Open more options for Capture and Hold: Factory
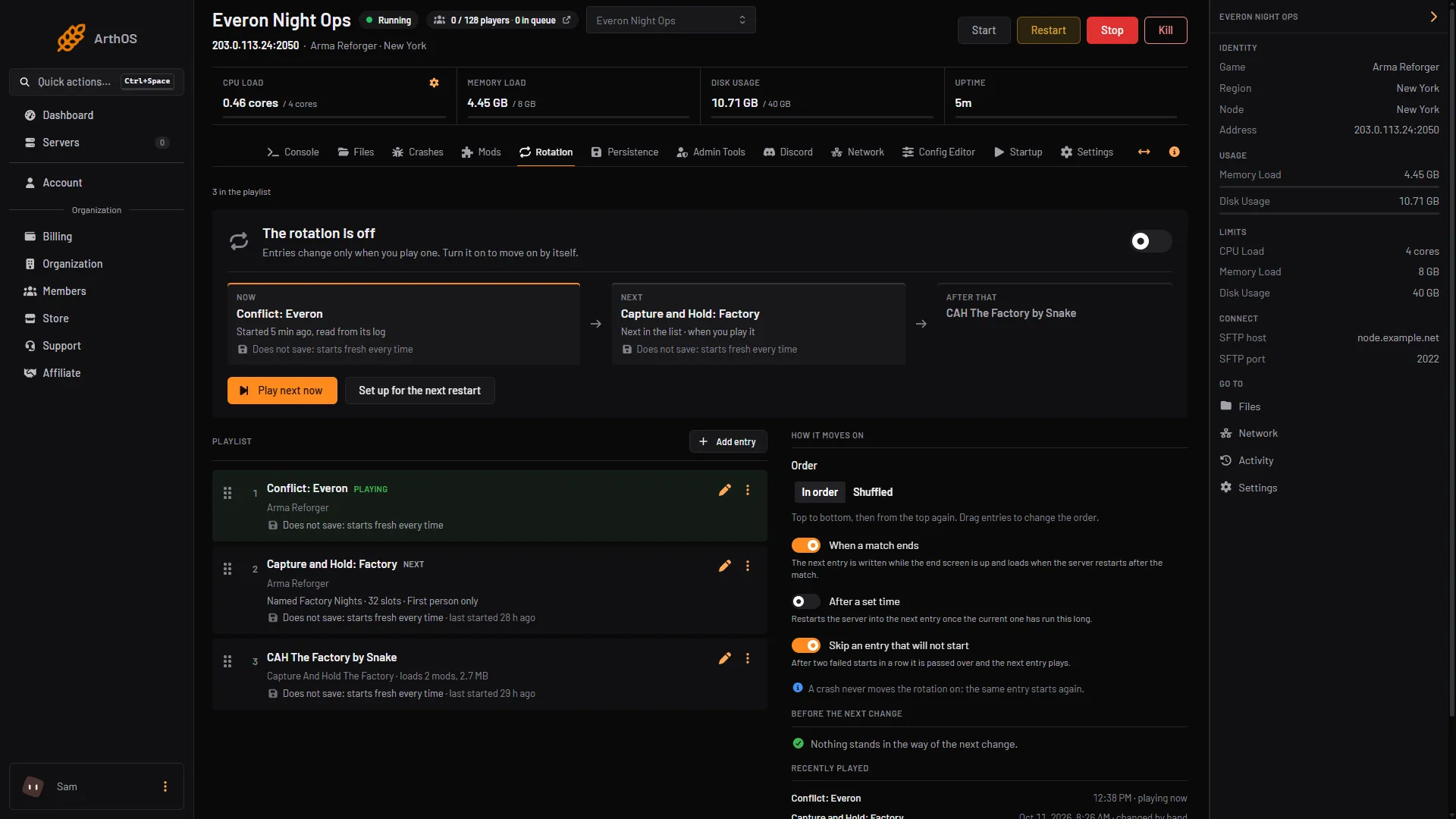1456x819 pixels. pos(748,566)
